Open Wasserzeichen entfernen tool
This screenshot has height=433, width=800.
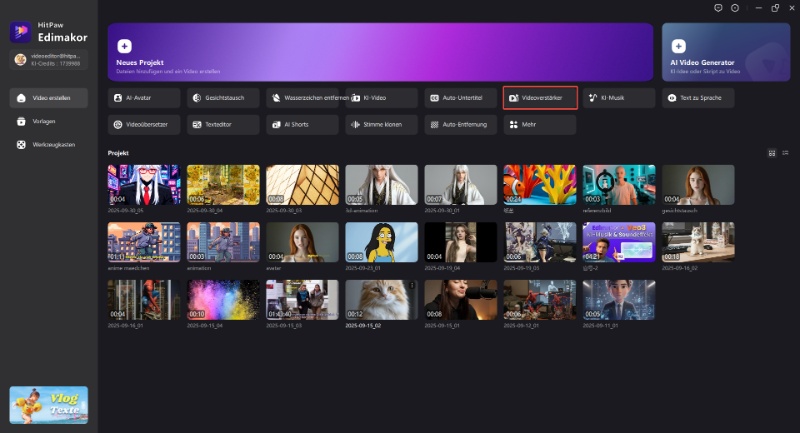pyautogui.click(x=302, y=98)
